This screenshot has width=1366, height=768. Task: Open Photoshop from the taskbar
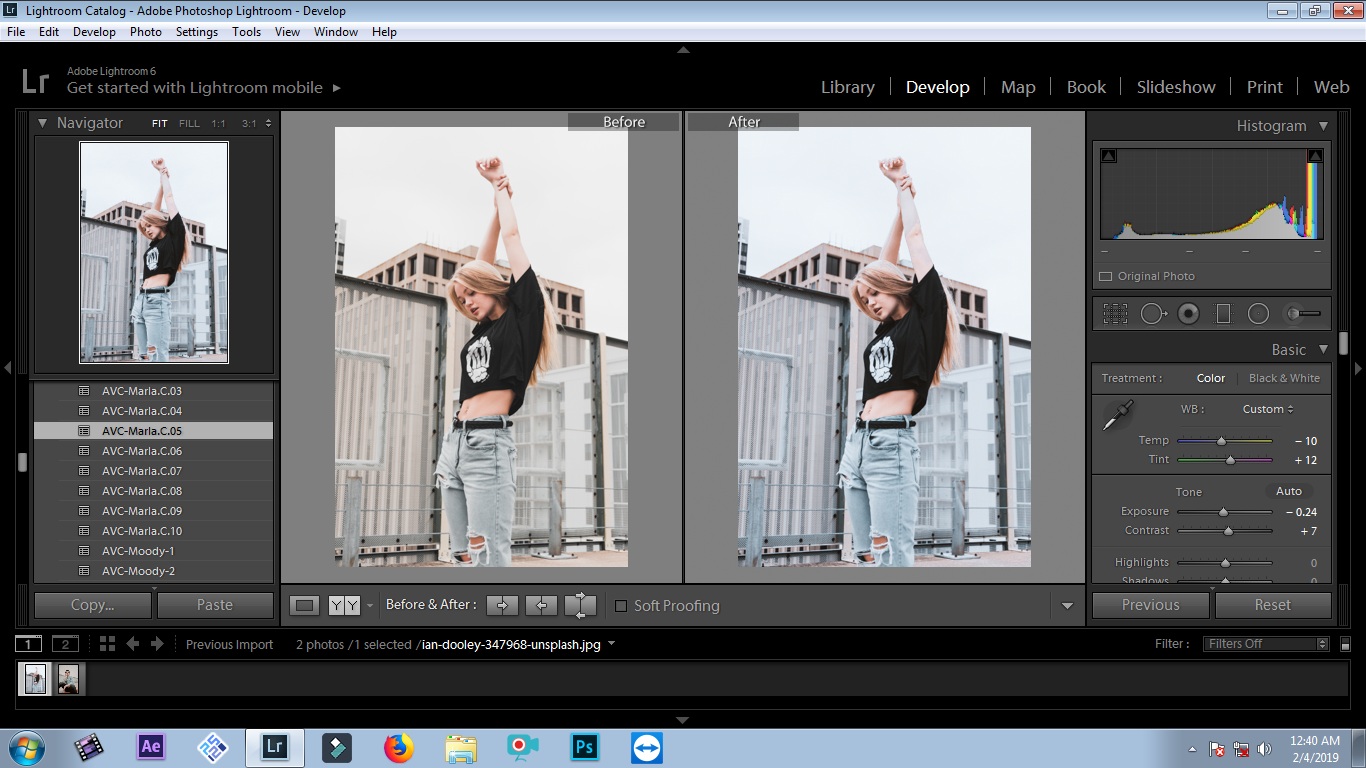[584, 747]
